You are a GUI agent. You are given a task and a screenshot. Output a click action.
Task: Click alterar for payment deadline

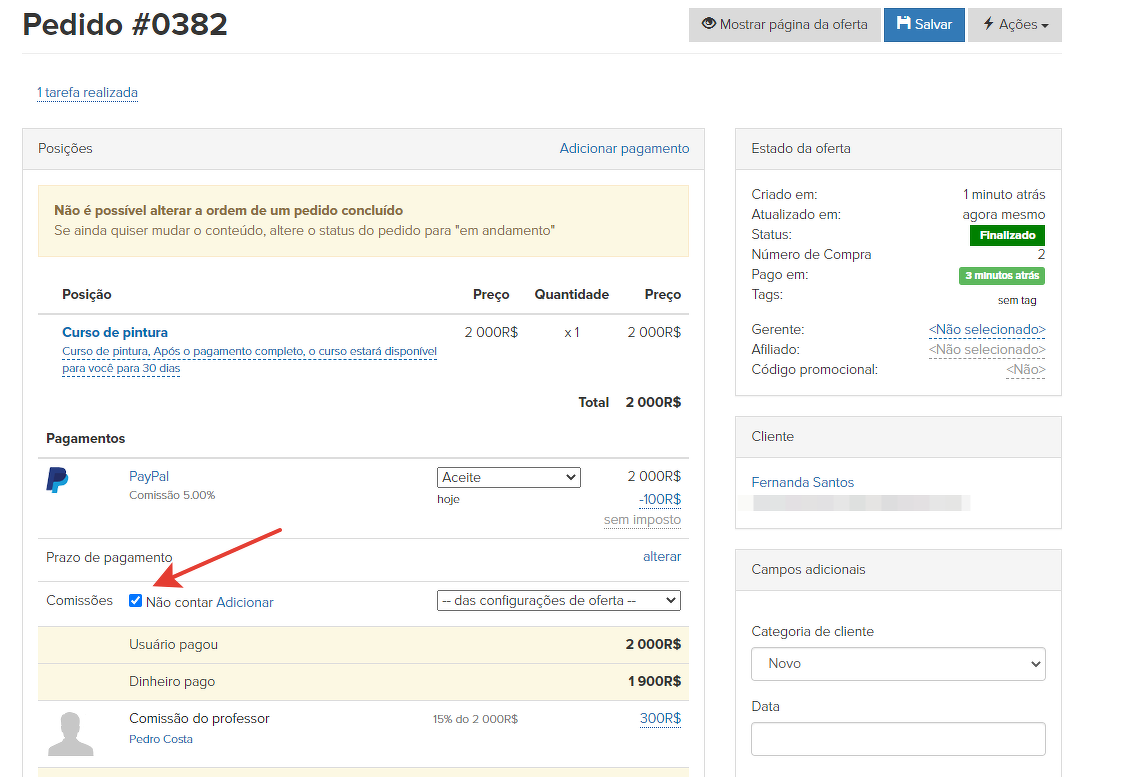point(661,557)
